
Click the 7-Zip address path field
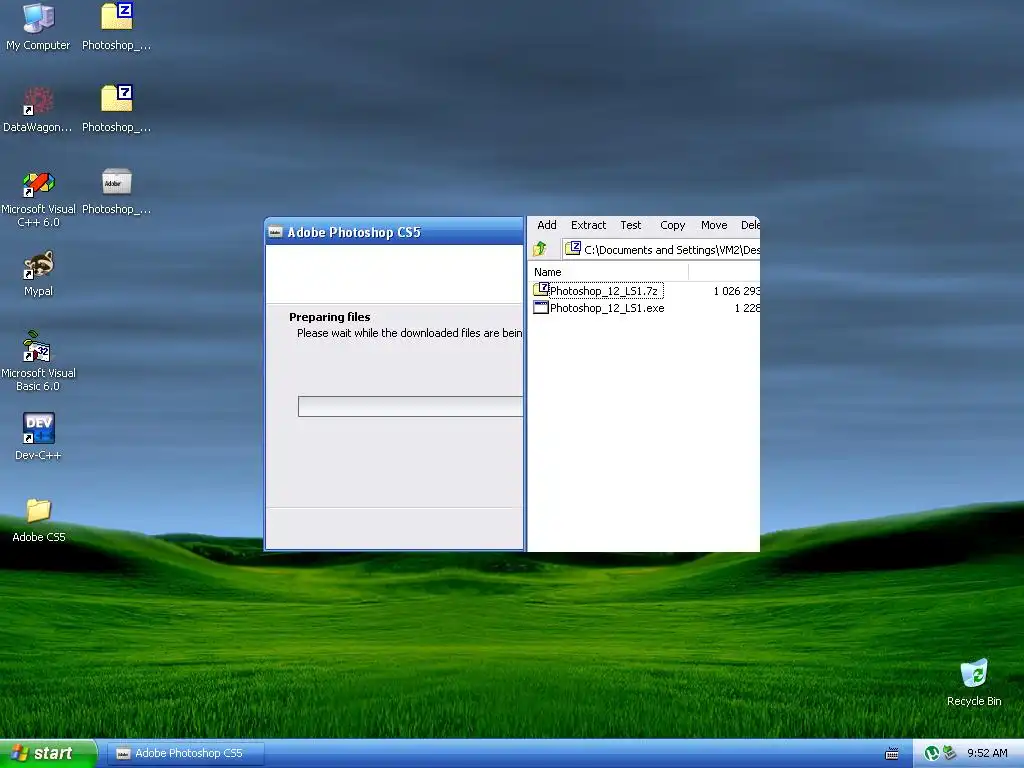661,249
